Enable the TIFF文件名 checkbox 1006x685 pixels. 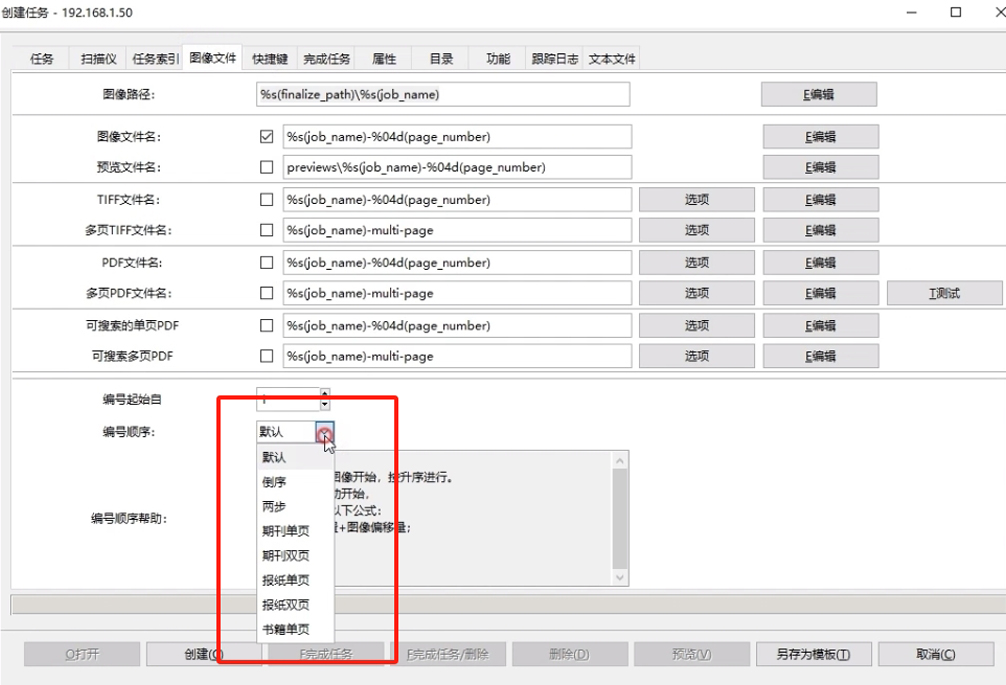pyautogui.click(x=266, y=199)
